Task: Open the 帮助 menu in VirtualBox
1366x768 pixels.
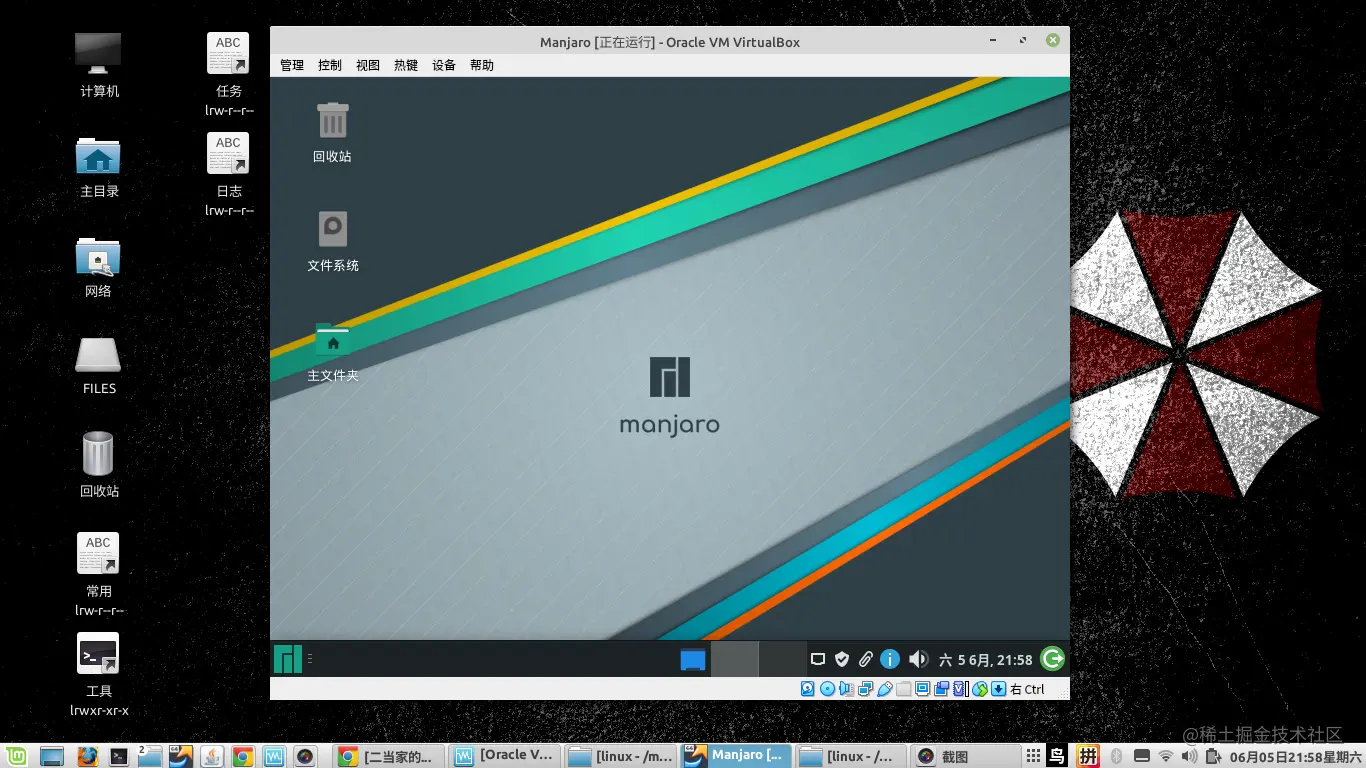Action: pyautogui.click(x=482, y=65)
